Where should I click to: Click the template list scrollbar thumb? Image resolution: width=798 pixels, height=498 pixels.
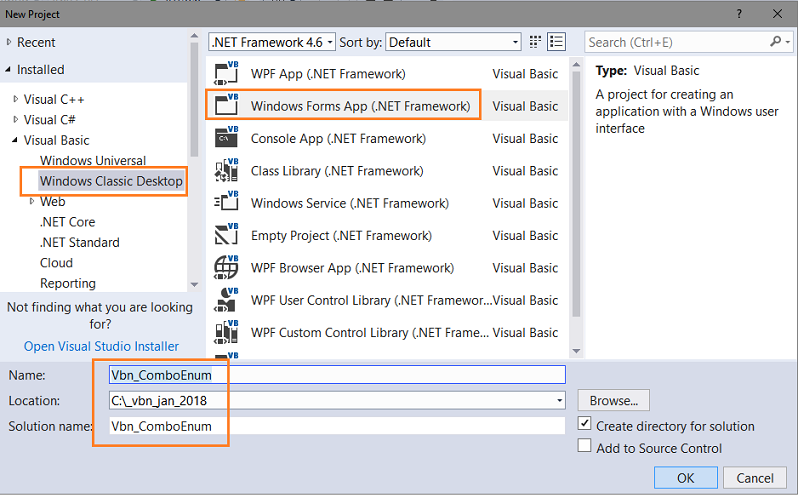tap(576, 193)
